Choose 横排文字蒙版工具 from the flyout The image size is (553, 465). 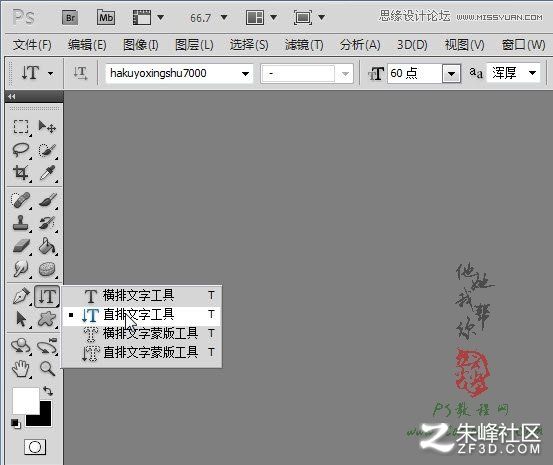pyautogui.click(x=142, y=333)
